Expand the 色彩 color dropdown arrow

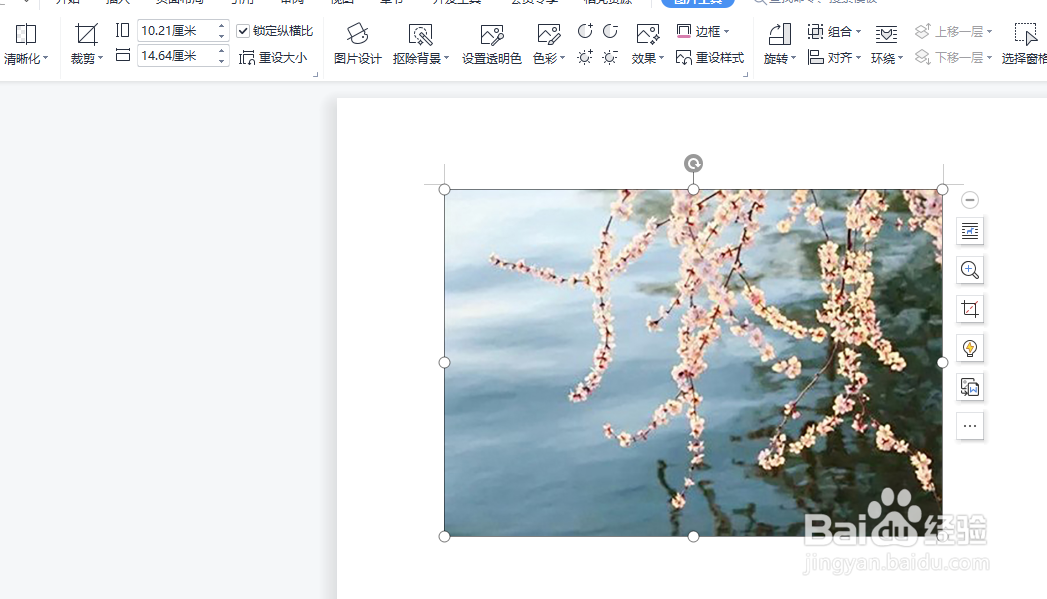(x=563, y=59)
